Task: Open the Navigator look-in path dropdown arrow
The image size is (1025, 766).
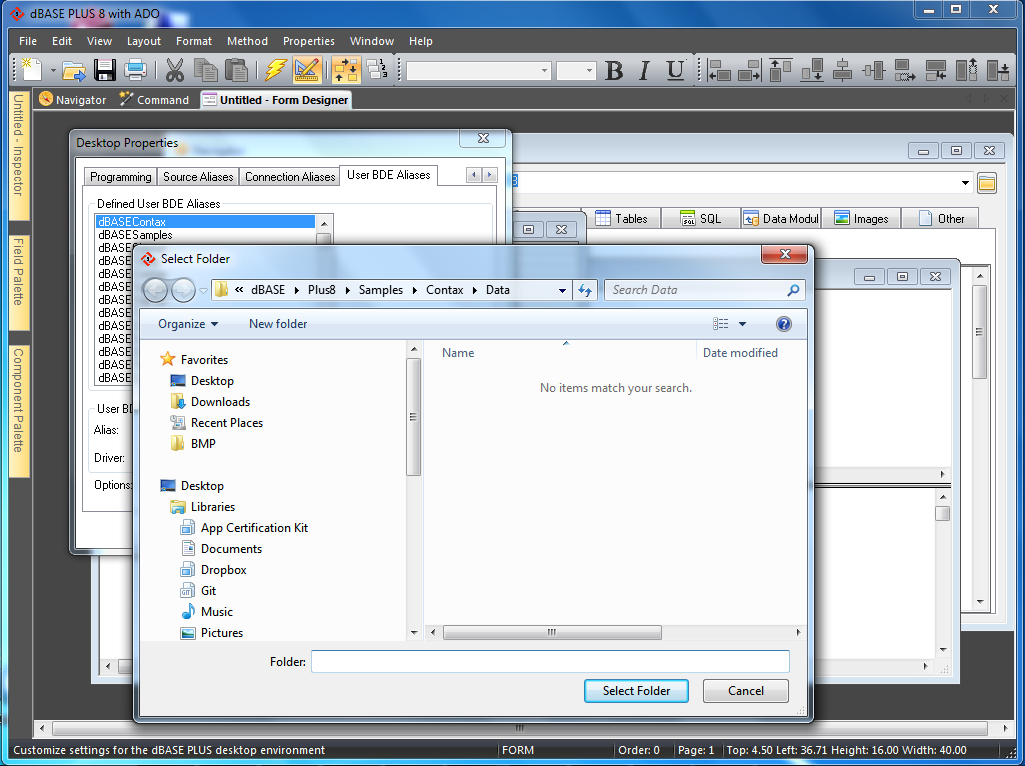Action: pyautogui.click(x=966, y=183)
